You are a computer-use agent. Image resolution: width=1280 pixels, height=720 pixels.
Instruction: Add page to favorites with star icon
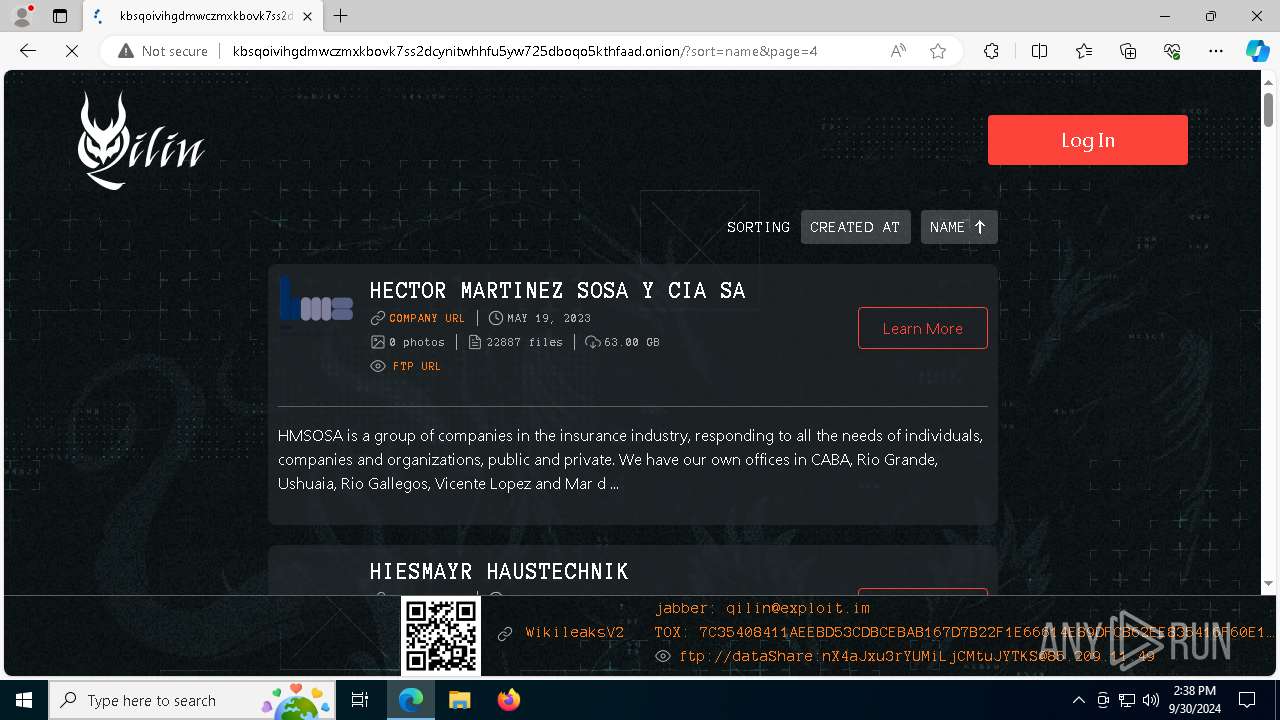pyautogui.click(x=938, y=51)
